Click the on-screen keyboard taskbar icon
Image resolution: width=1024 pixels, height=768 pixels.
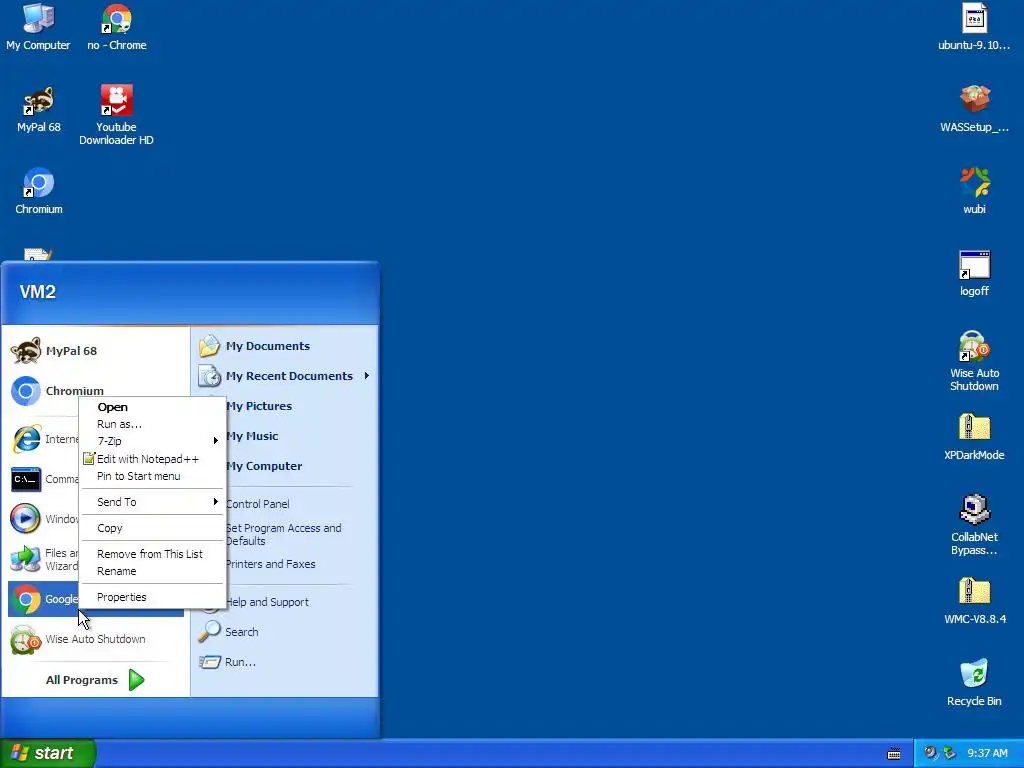894,754
